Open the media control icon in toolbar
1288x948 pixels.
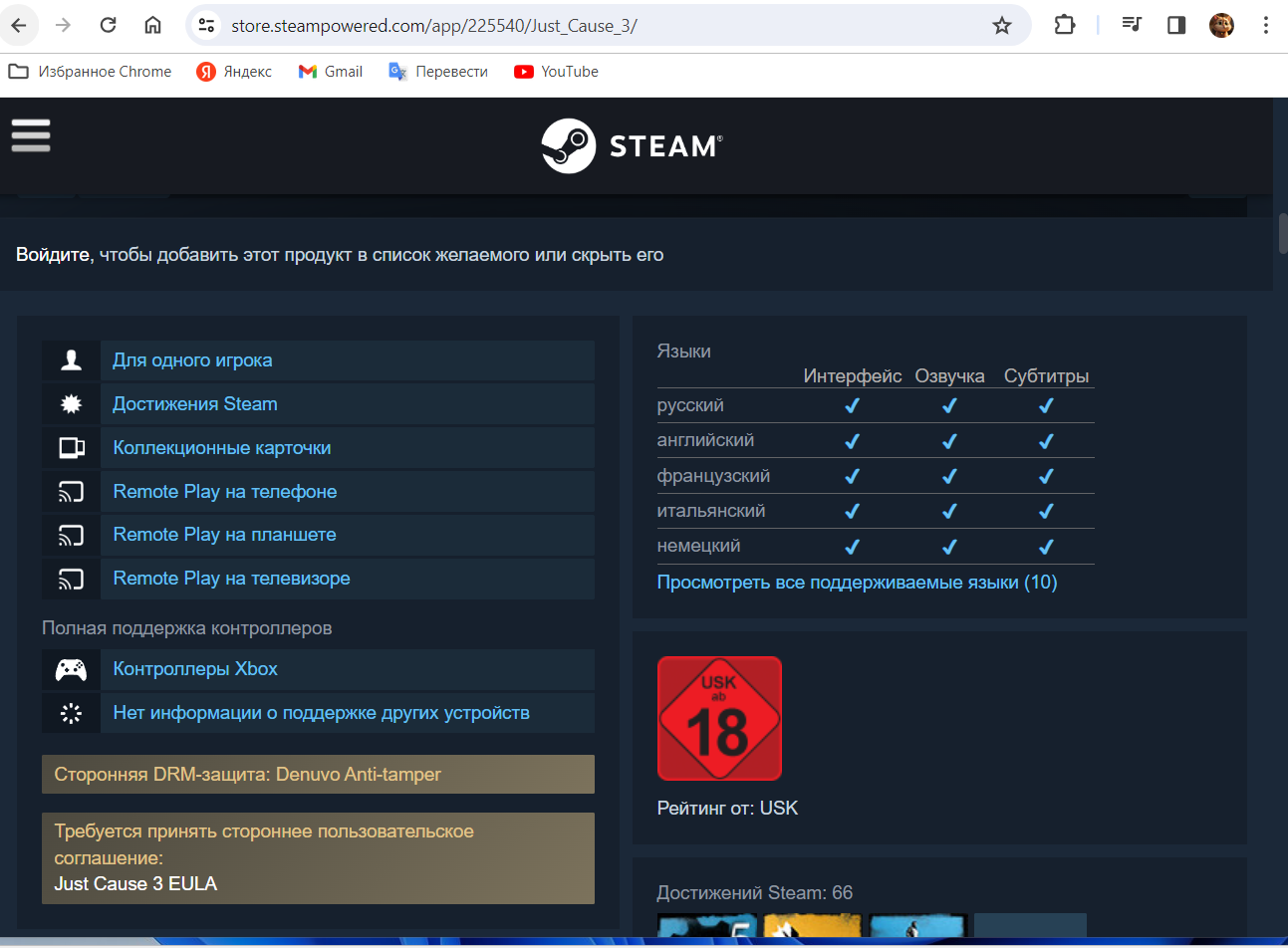tap(1132, 25)
